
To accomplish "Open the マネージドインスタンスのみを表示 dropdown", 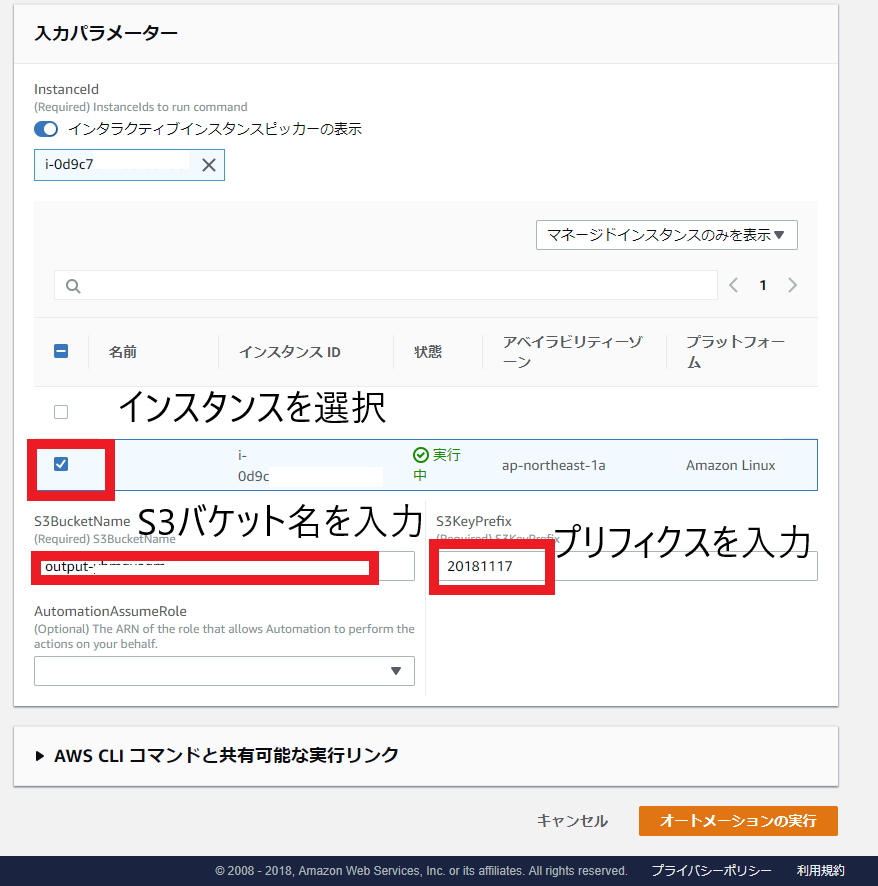I will tap(666, 235).
